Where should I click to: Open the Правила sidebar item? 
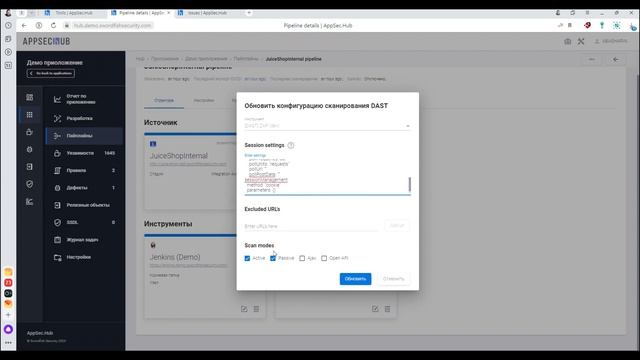click(84, 171)
